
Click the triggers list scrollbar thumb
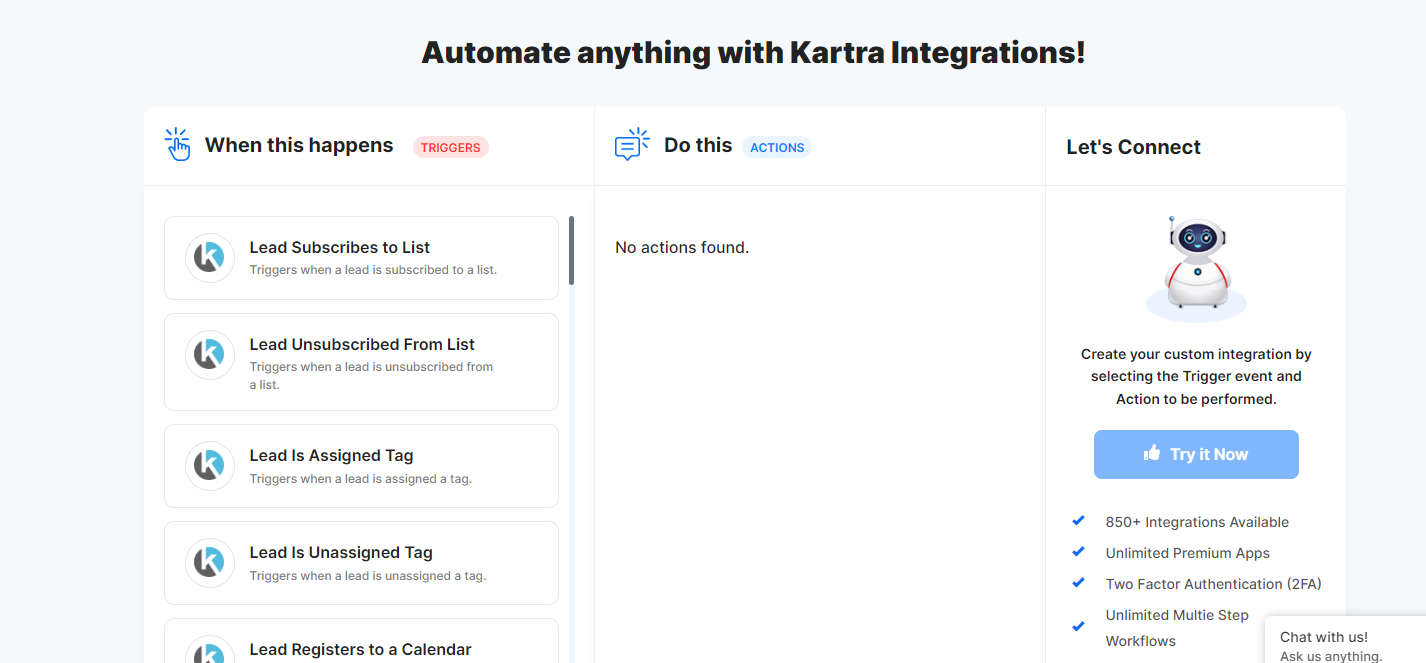pyautogui.click(x=571, y=250)
